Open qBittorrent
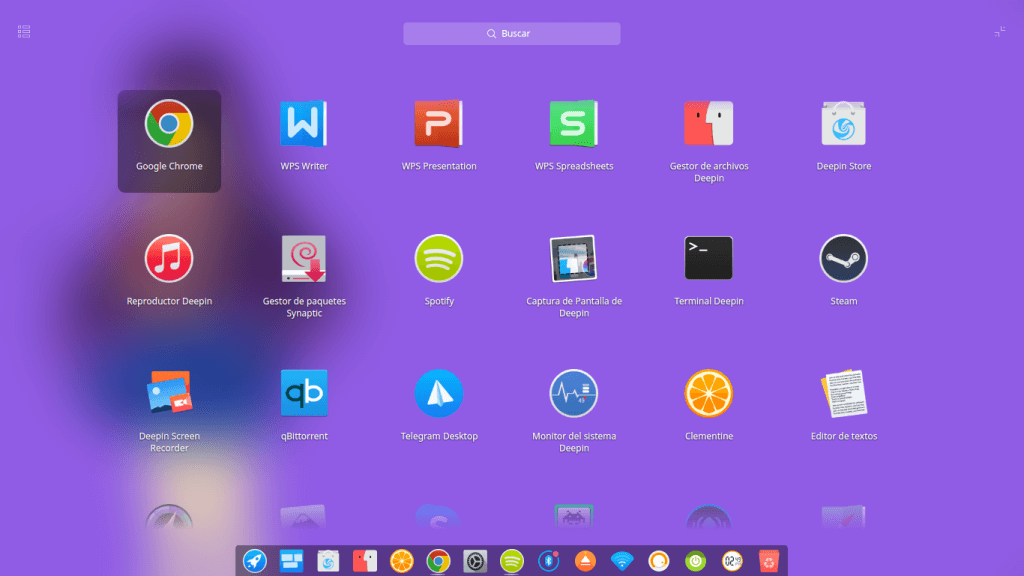This screenshot has height=576, width=1024. point(304,405)
